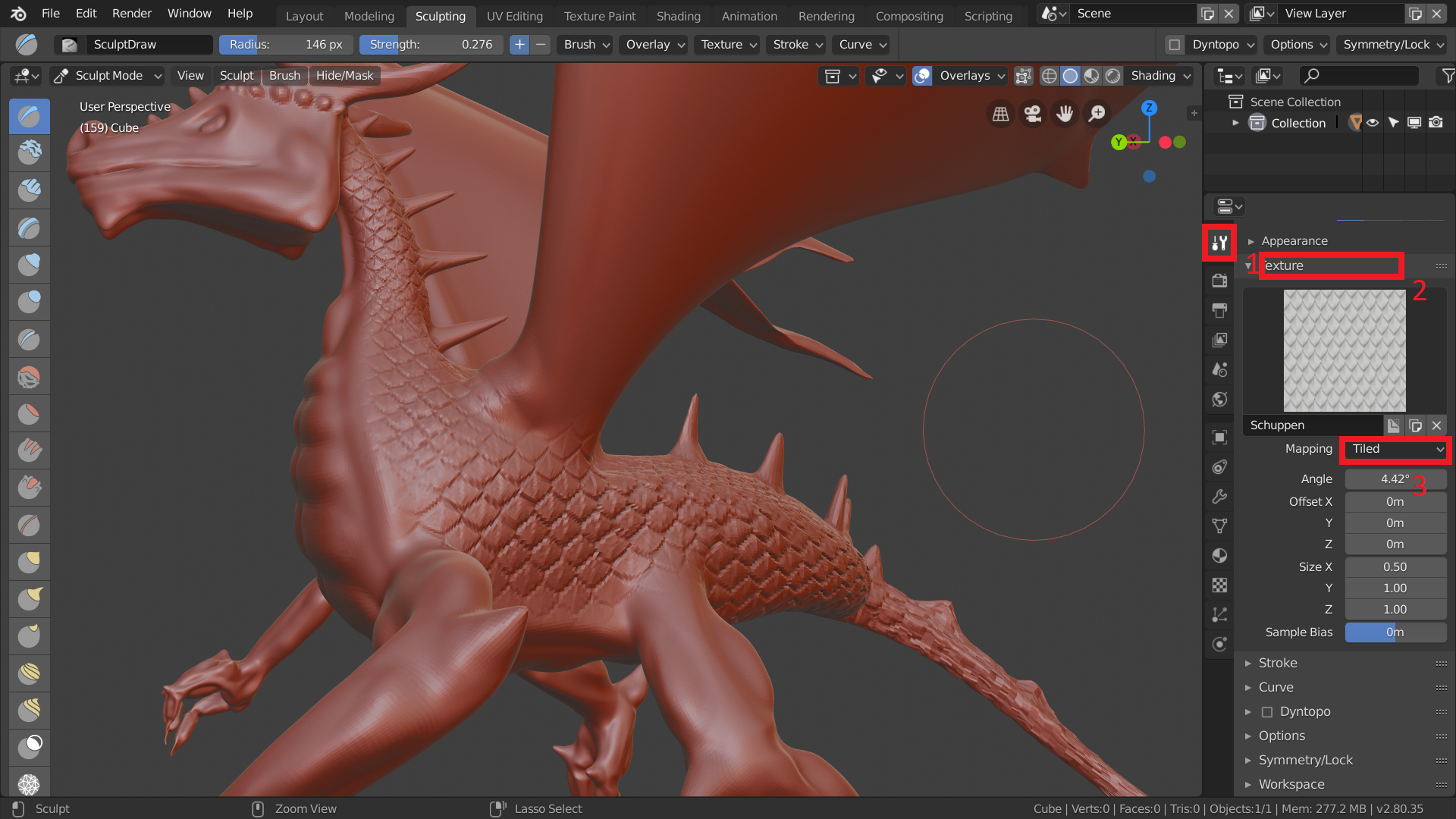Enable the Dyntopo checkbox in header

1174,45
